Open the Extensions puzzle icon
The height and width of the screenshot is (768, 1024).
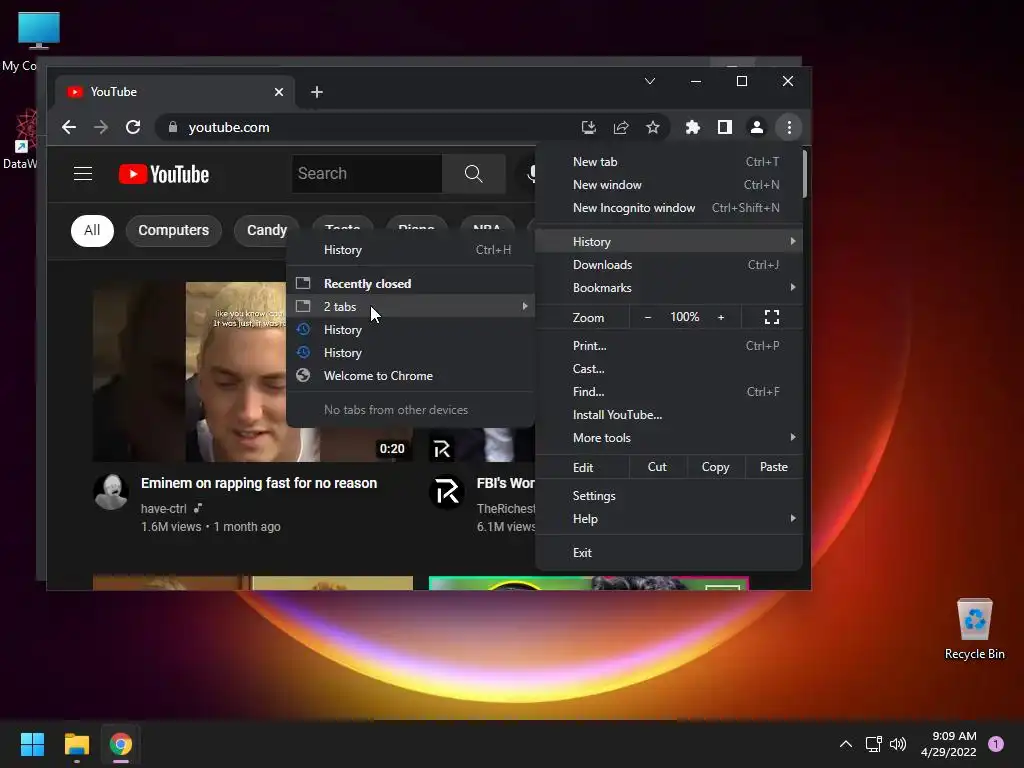point(693,127)
